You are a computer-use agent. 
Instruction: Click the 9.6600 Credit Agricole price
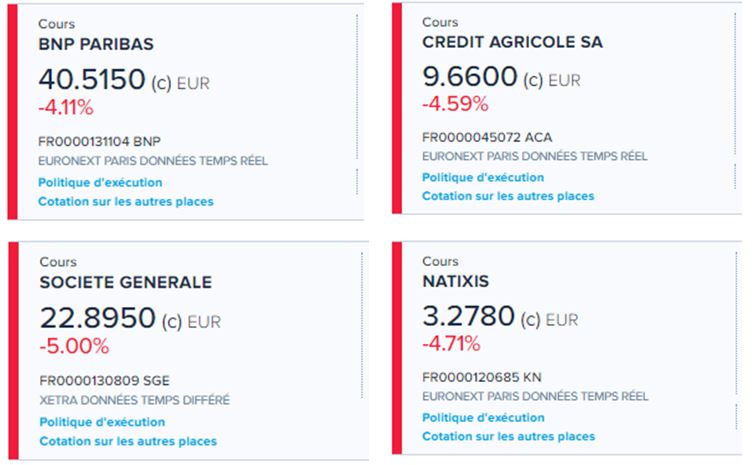coord(469,76)
